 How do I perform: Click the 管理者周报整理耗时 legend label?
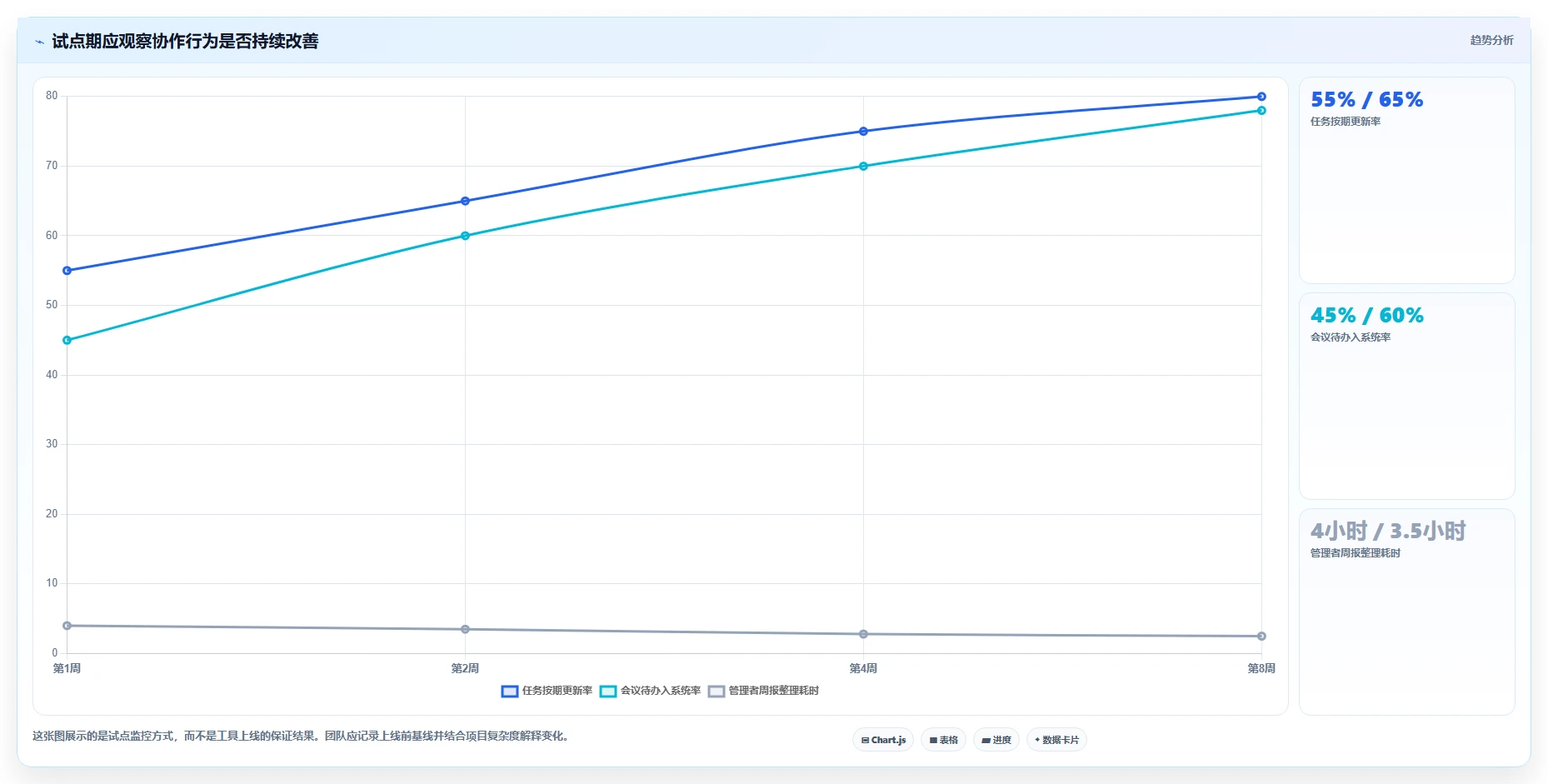coord(774,691)
